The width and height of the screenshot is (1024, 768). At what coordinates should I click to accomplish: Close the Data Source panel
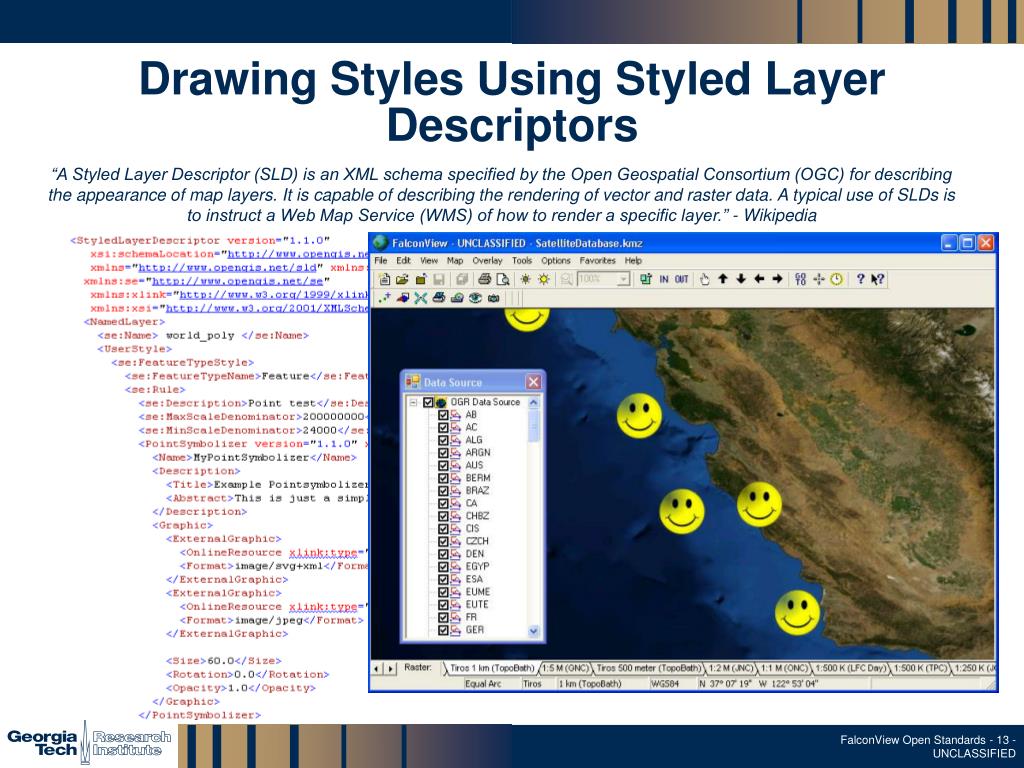(x=534, y=382)
